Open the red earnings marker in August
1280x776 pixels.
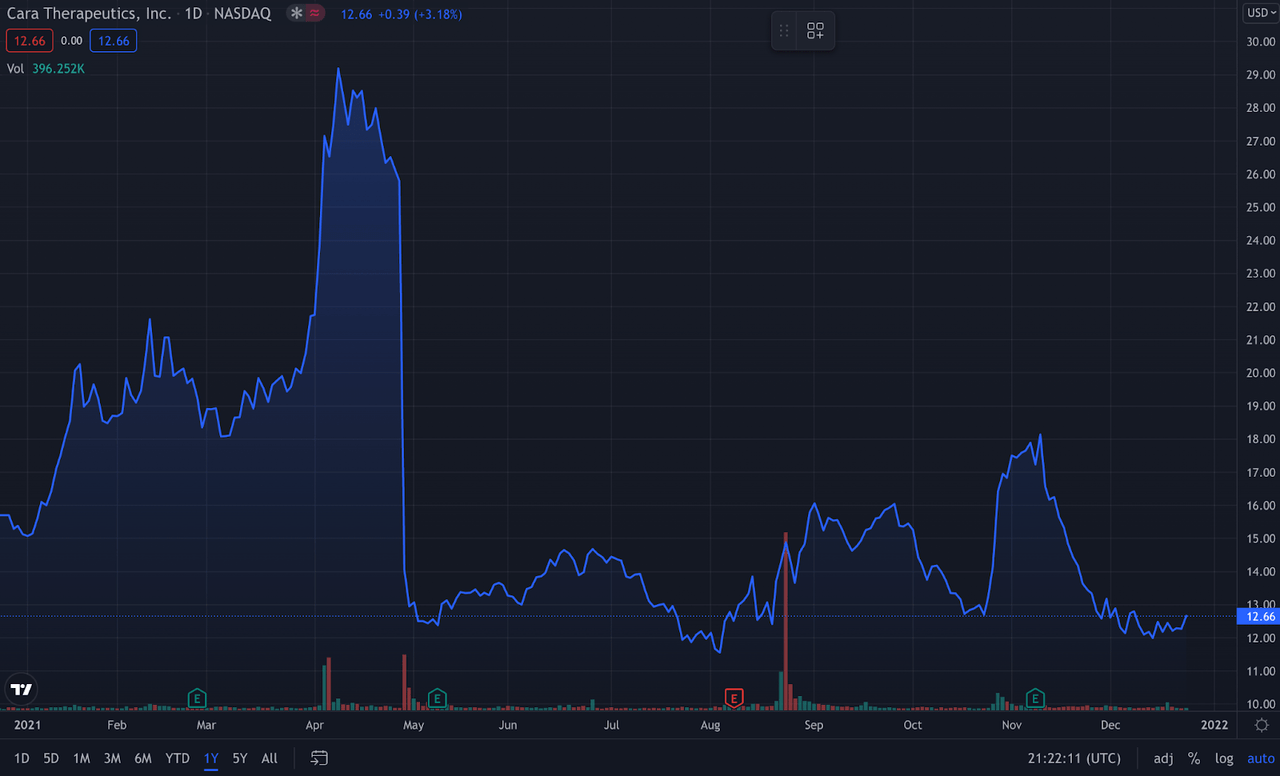coord(734,698)
